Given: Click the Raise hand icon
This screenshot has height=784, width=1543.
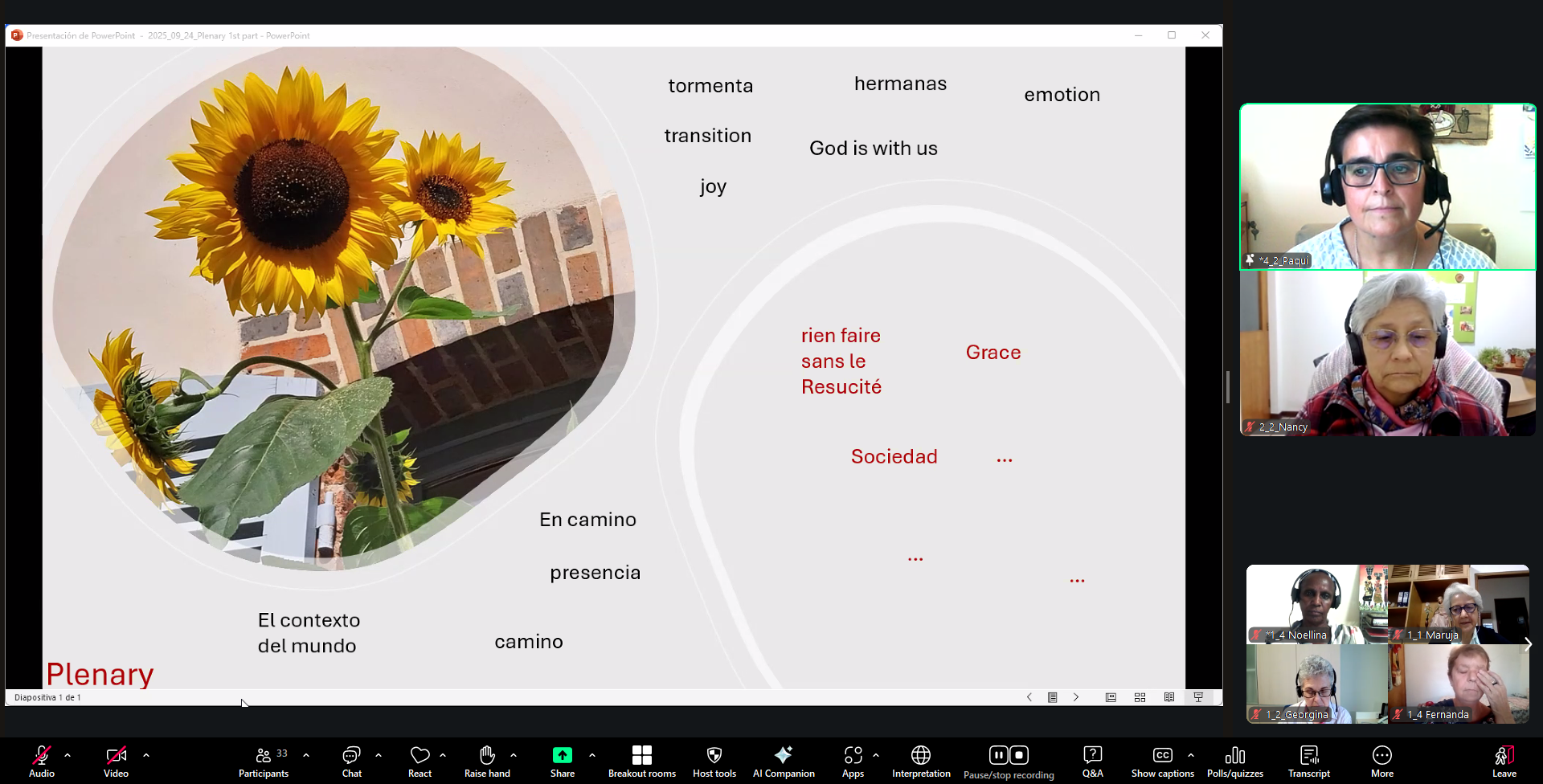Looking at the screenshot, I should pyautogui.click(x=487, y=761).
